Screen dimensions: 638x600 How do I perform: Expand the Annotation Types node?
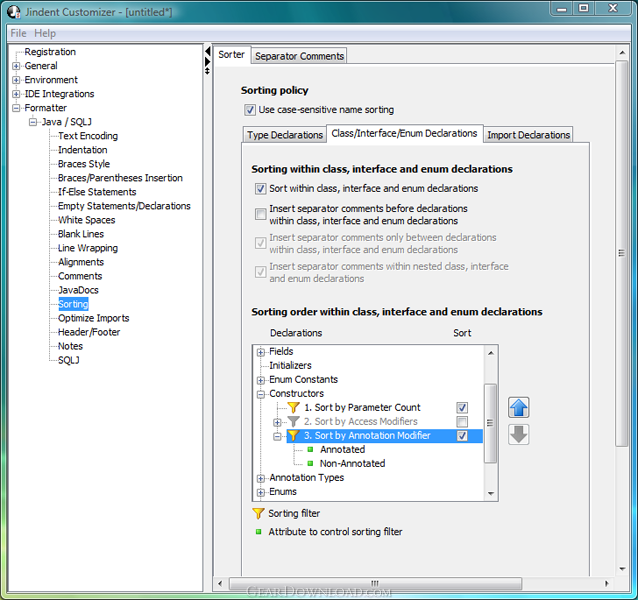click(x=260, y=478)
